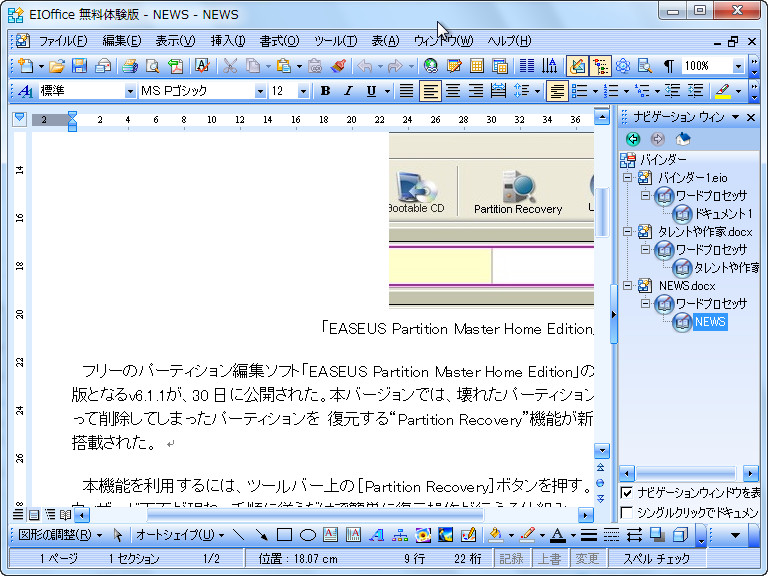Image resolution: width=768 pixels, height=576 pixels.
Task: Click the 記録 status bar indicator
Action: coord(511,558)
